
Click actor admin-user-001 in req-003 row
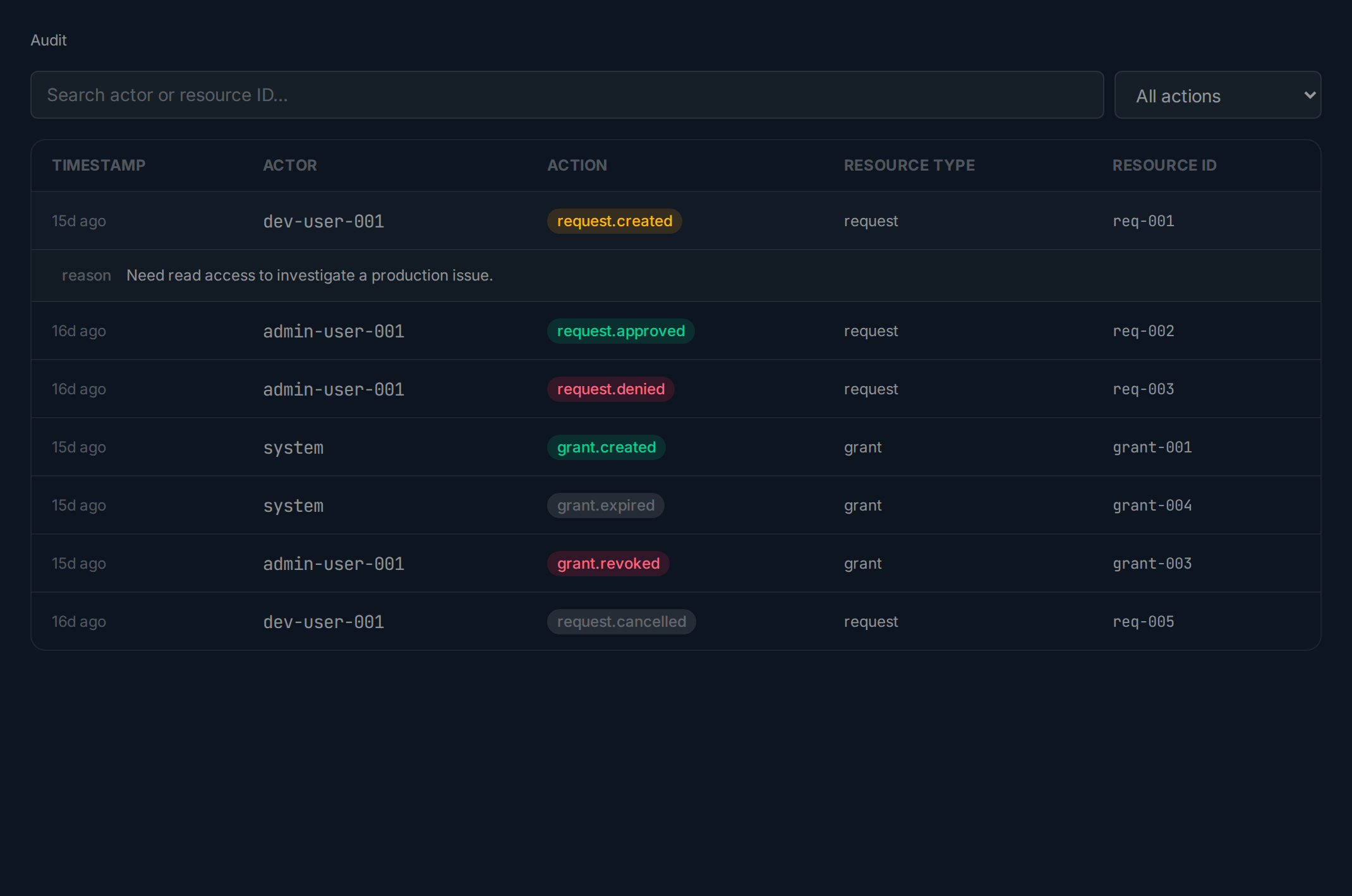click(334, 389)
